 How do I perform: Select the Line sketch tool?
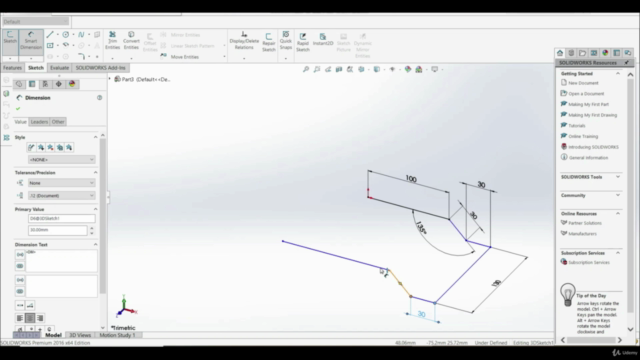point(50,35)
